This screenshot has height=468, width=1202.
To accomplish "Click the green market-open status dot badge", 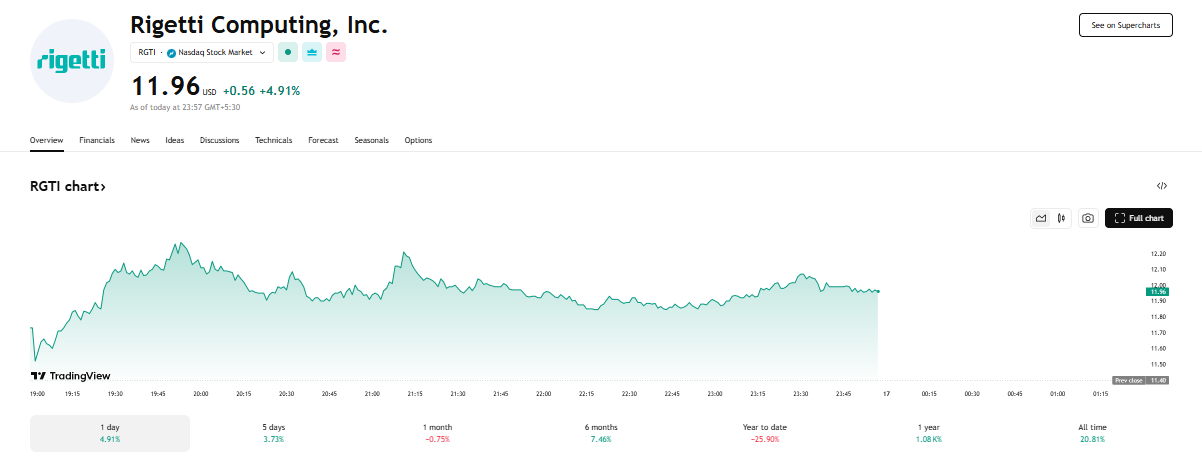I will pyautogui.click(x=288, y=52).
